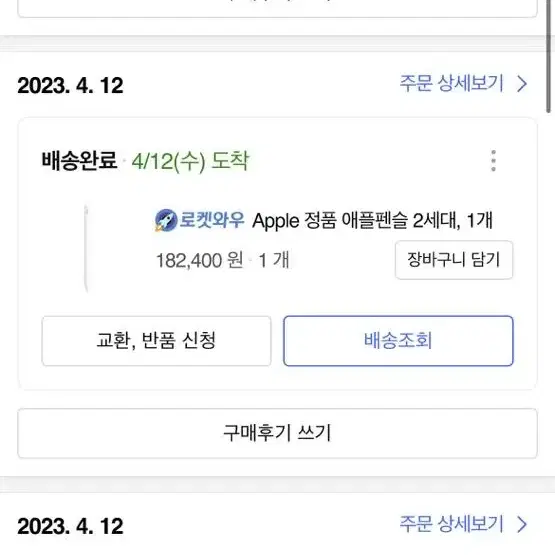Click the Rocket Wow rocket badge icon
The height and width of the screenshot is (555, 555).
coord(166,220)
